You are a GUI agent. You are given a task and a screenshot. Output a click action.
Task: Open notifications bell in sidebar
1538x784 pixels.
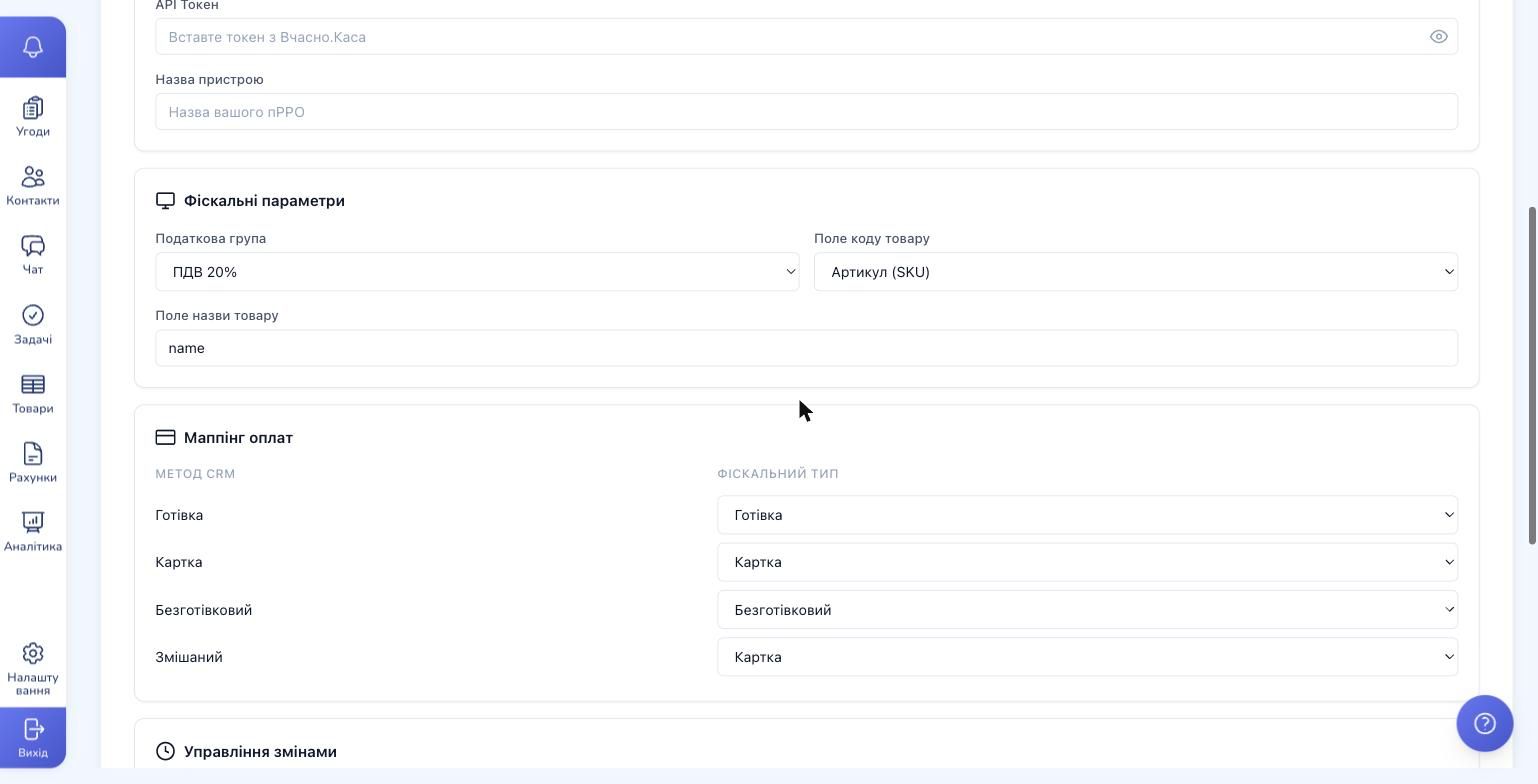(33, 47)
